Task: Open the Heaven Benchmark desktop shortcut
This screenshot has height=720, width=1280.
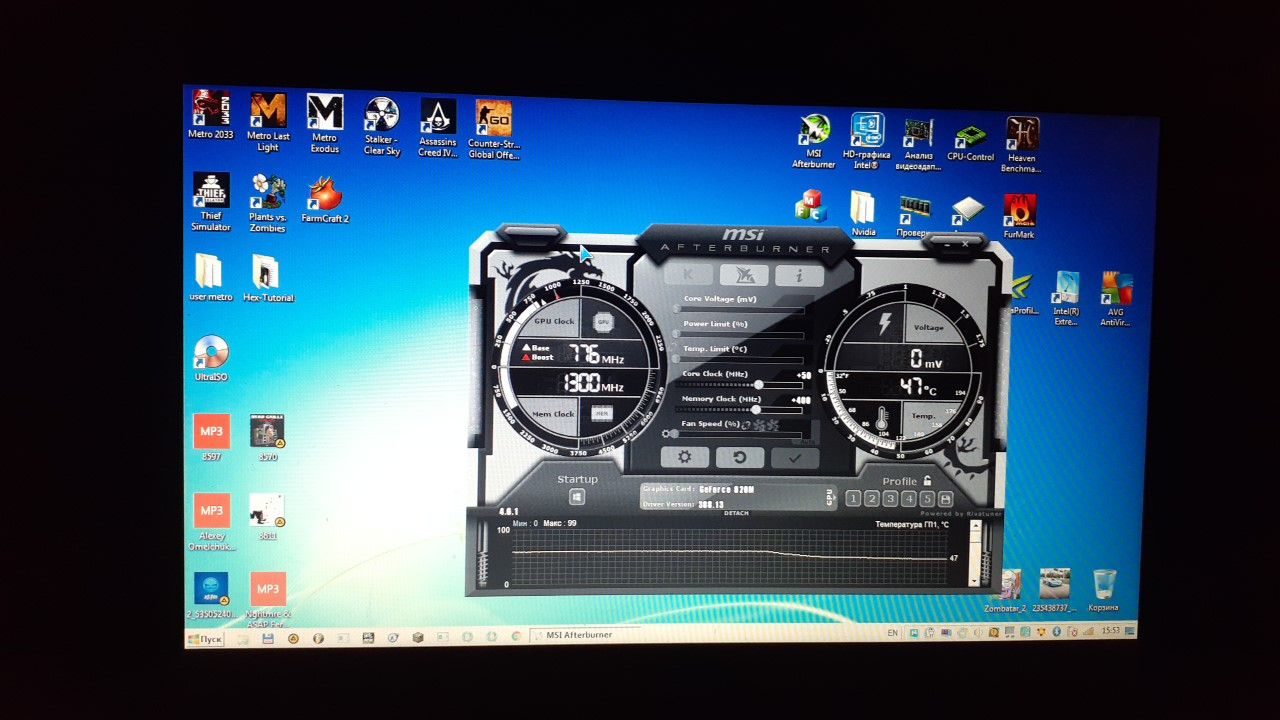Action: 1020,145
